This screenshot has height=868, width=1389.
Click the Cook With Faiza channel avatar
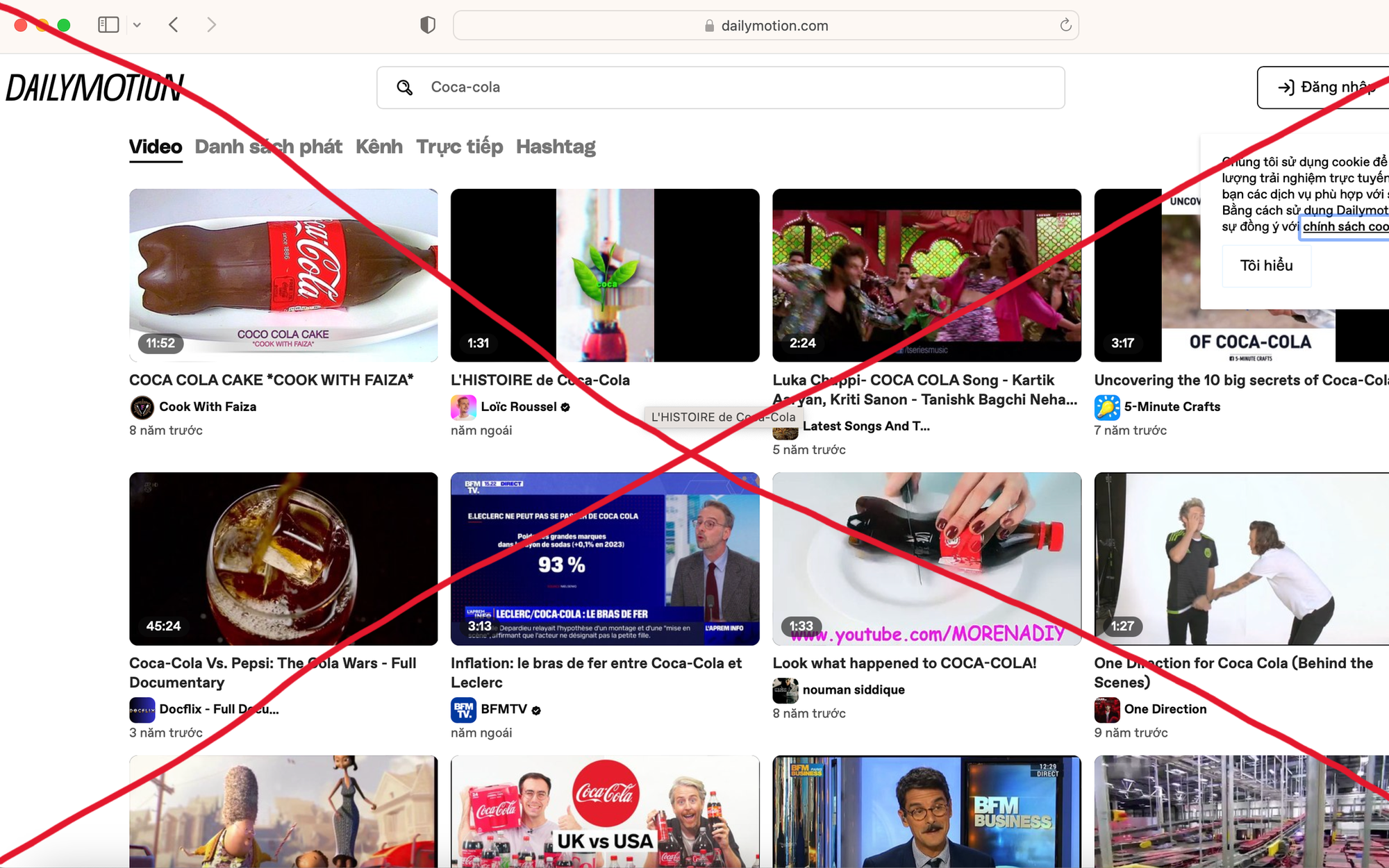[x=142, y=407]
